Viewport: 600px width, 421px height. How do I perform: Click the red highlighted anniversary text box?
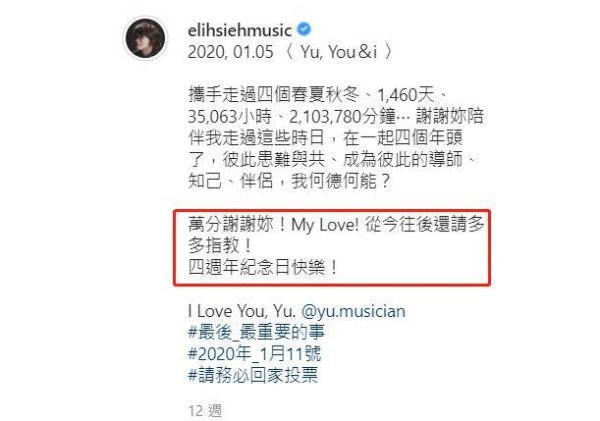click(x=332, y=247)
